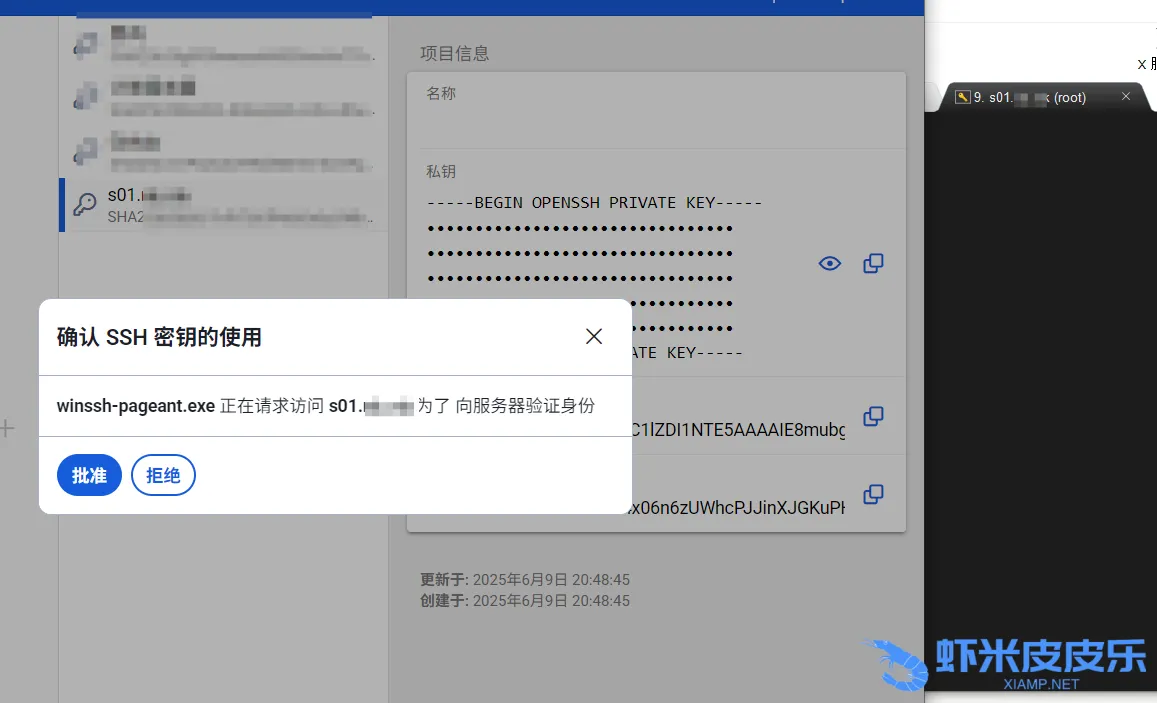The width and height of the screenshot is (1157, 703).
Task: Click the 项目信息 section heading
Action: point(454,54)
